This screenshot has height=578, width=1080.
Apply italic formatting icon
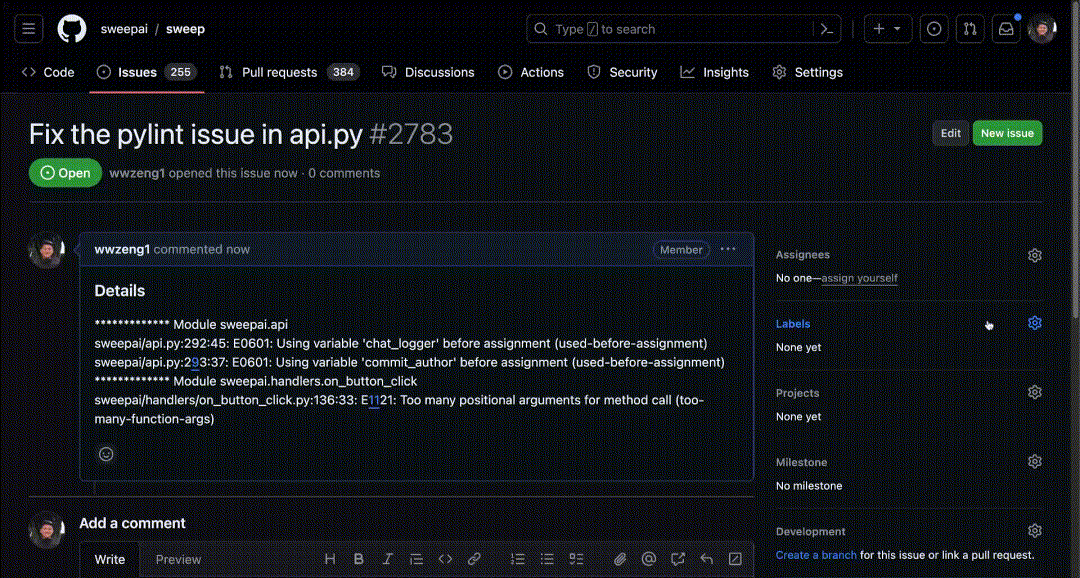coord(387,559)
